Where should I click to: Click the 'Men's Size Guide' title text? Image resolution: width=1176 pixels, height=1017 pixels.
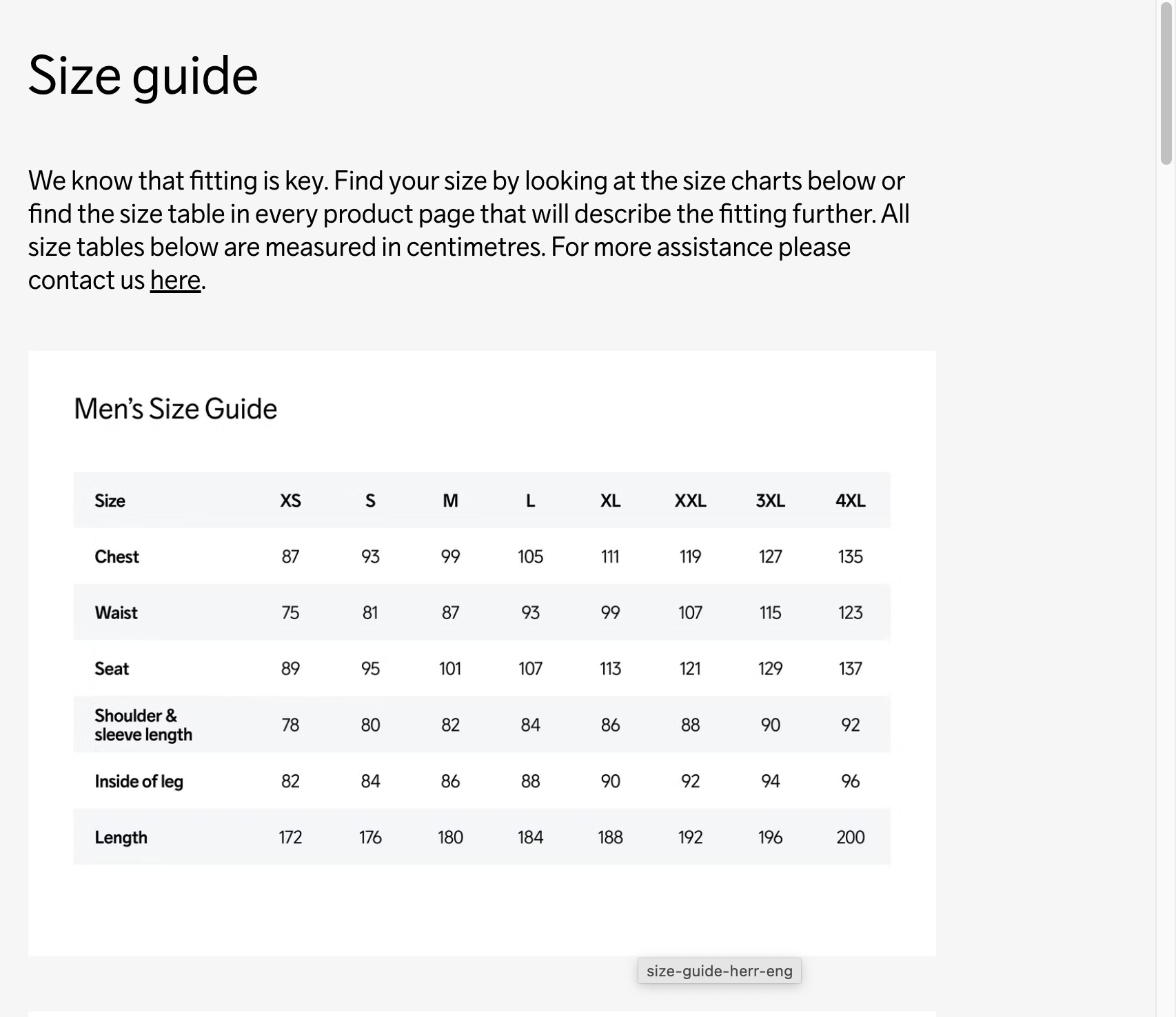[175, 409]
